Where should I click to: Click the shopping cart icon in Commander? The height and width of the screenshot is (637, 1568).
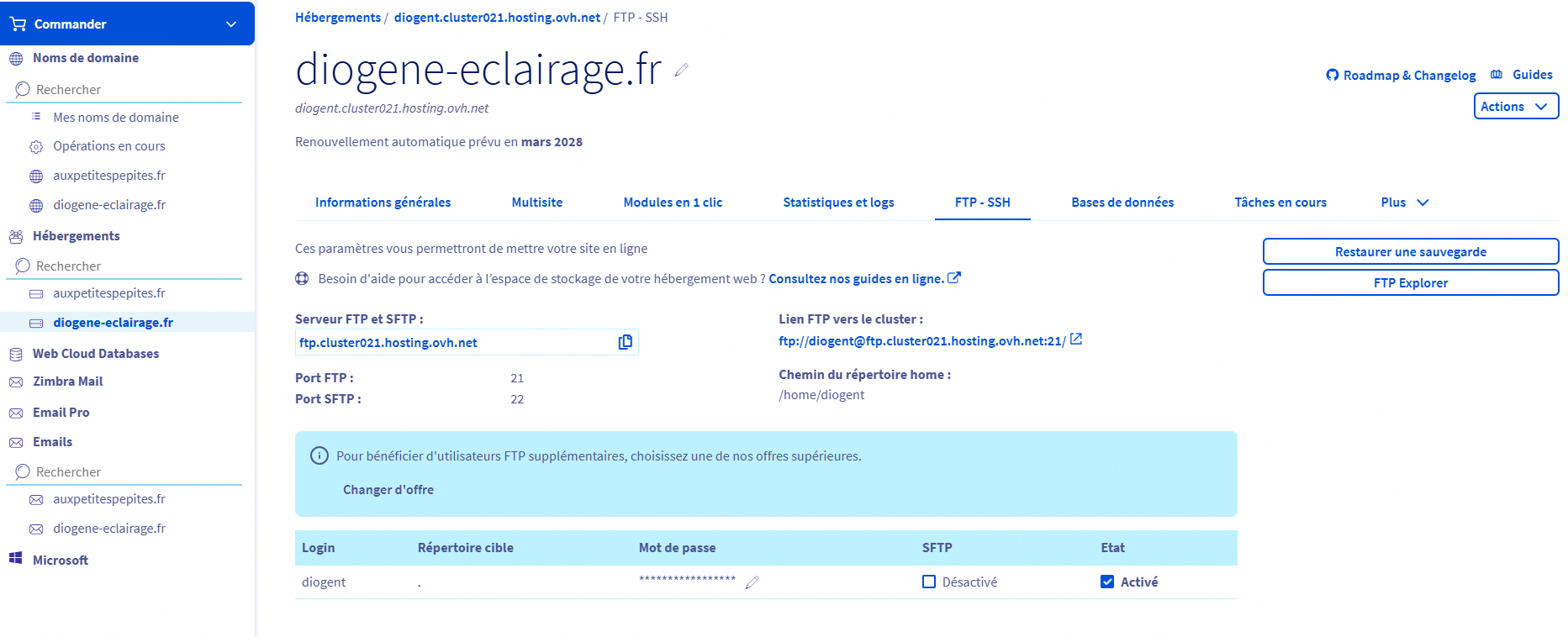point(18,24)
